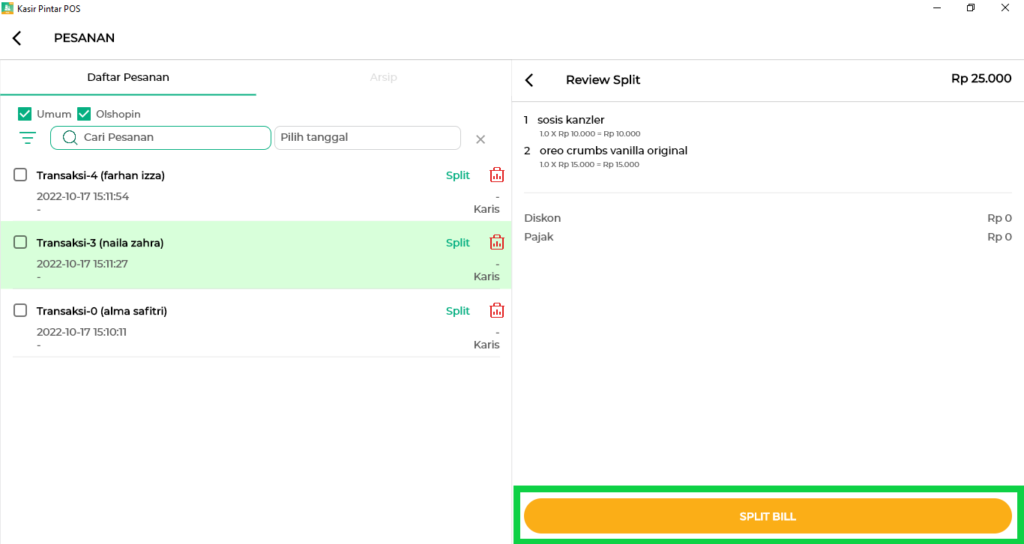This screenshot has width=1024, height=544.
Task: Switch to the Daftar Pesanan tab
Action: [x=128, y=77]
